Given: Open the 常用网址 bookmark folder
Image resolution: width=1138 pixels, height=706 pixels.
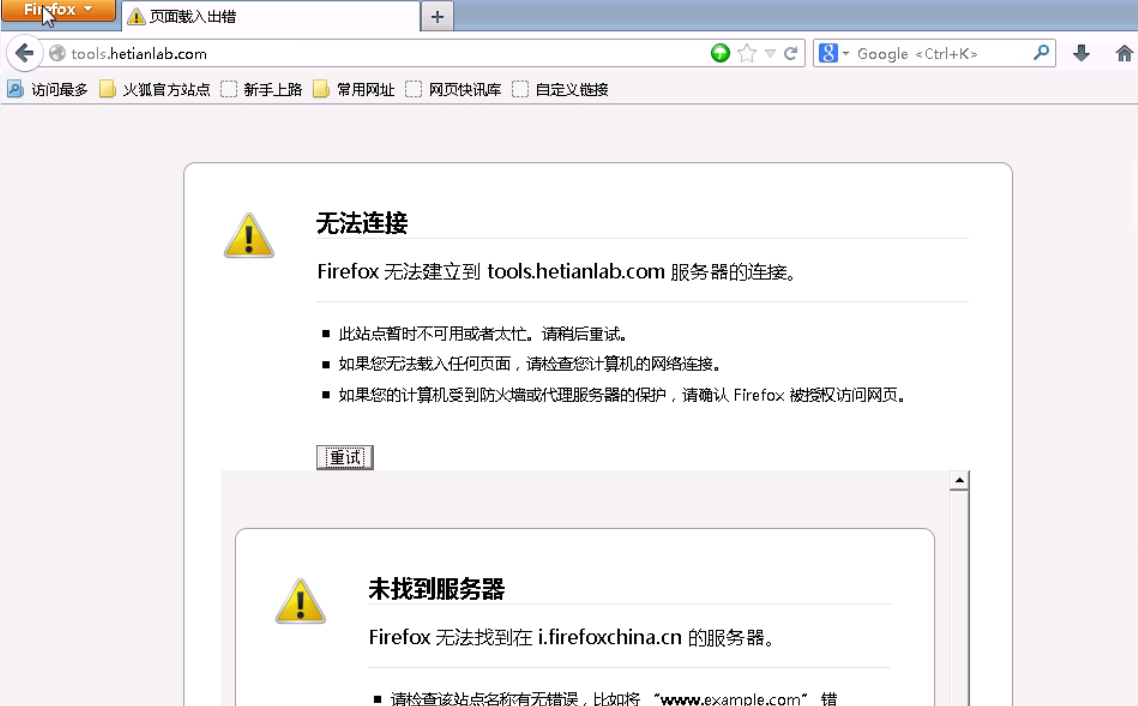Looking at the screenshot, I should (x=353, y=89).
